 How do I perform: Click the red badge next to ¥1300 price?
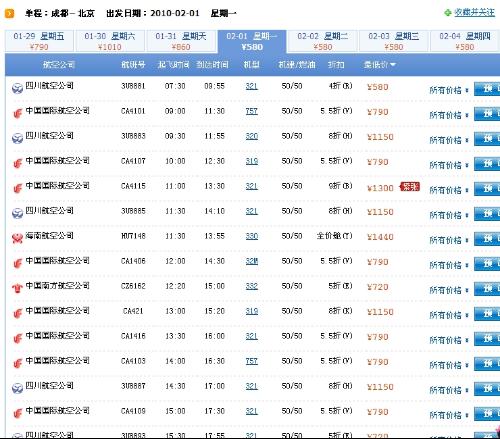click(x=410, y=187)
